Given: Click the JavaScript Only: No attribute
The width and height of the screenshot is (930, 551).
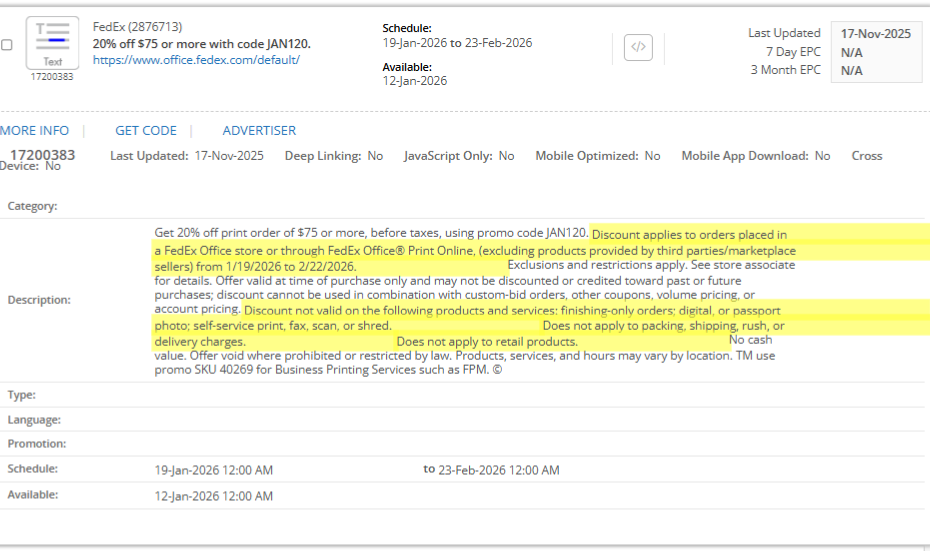Looking at the screenshot, I should (459, 156).
